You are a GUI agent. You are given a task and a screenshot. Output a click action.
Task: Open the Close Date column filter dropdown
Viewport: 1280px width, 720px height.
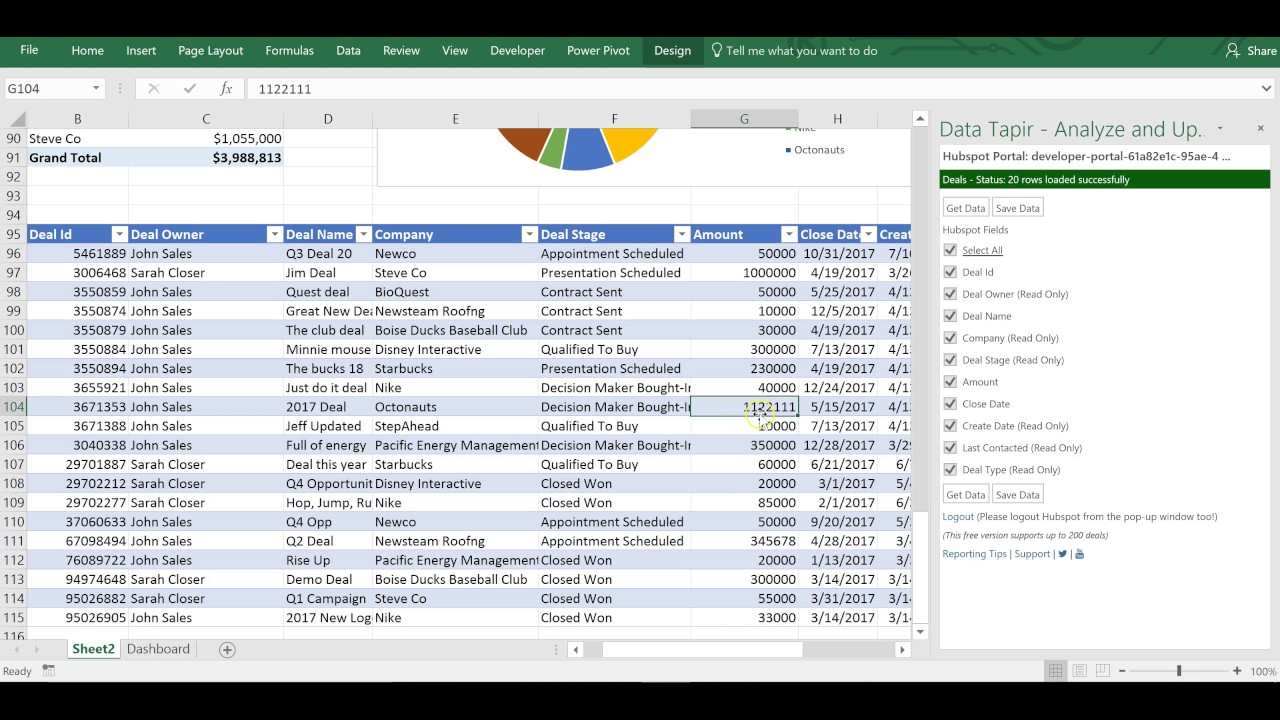coord(869,235)
